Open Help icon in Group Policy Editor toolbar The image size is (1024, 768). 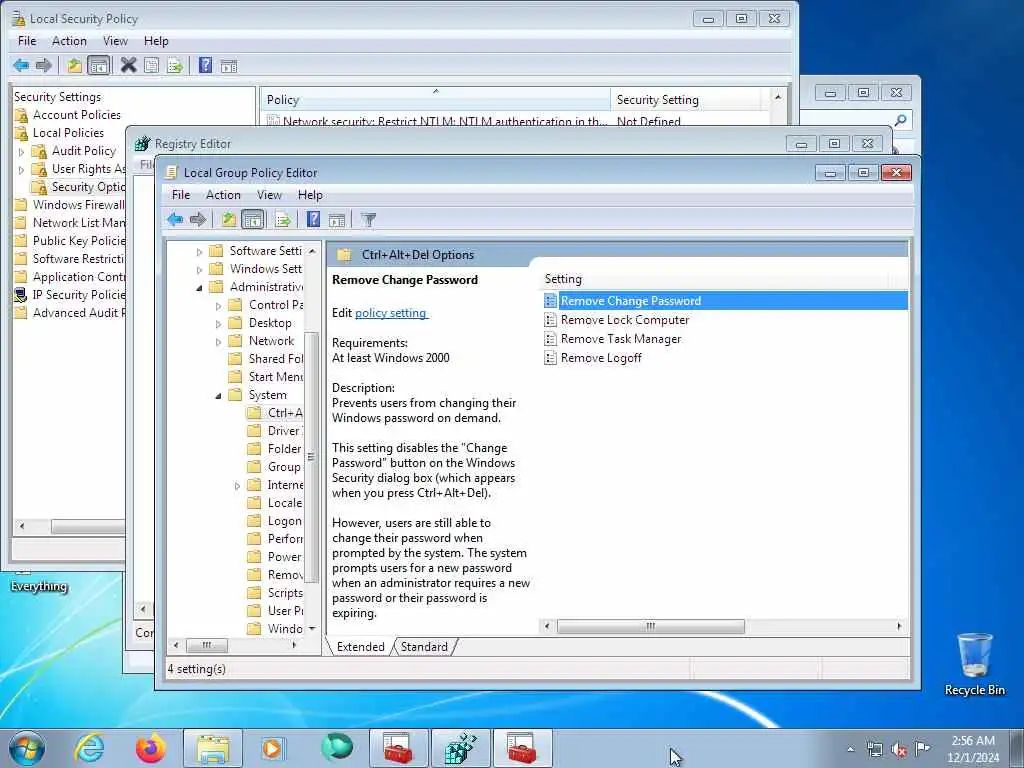click(x=313, y=219)
